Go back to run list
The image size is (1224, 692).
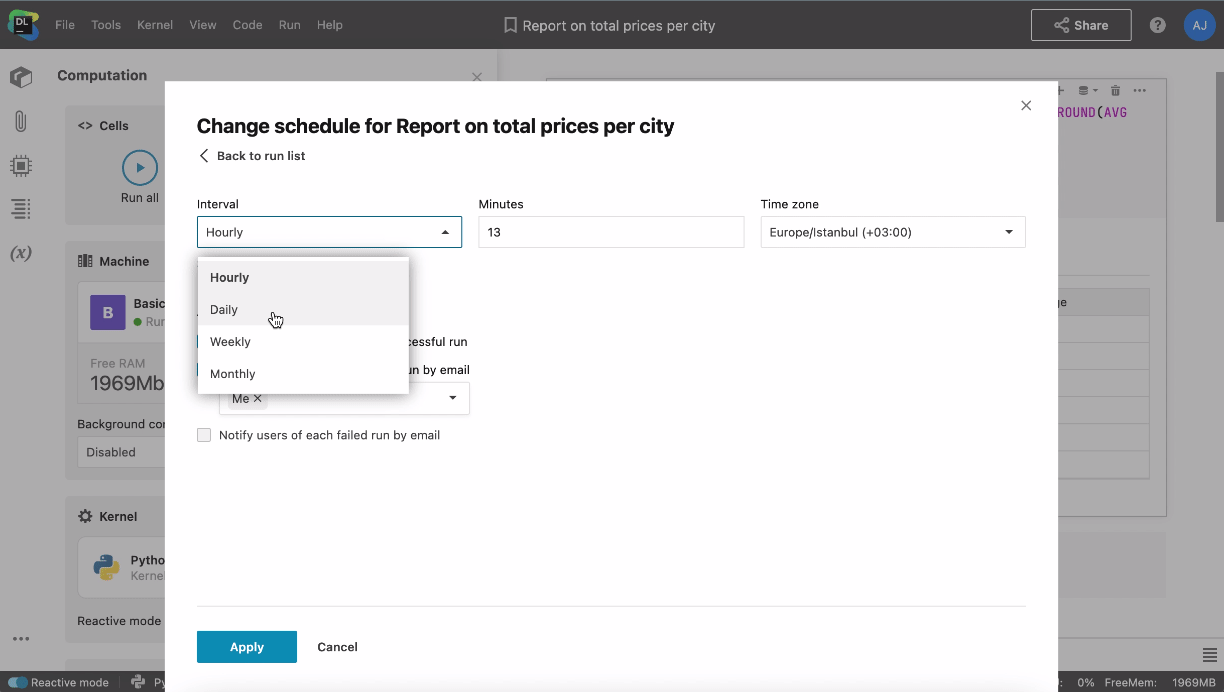252,156
